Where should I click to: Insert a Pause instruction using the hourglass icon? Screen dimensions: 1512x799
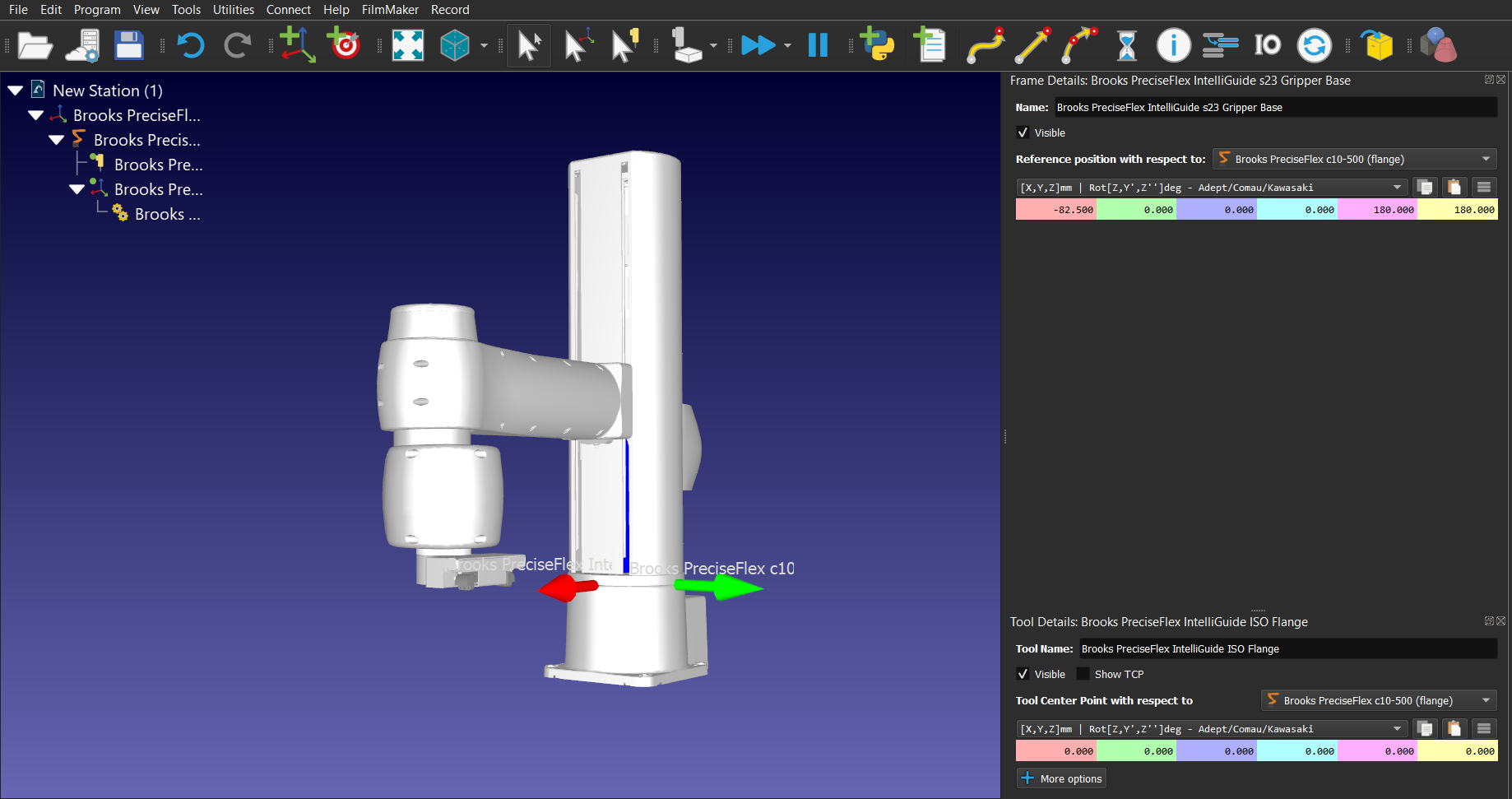[1126, 45]
